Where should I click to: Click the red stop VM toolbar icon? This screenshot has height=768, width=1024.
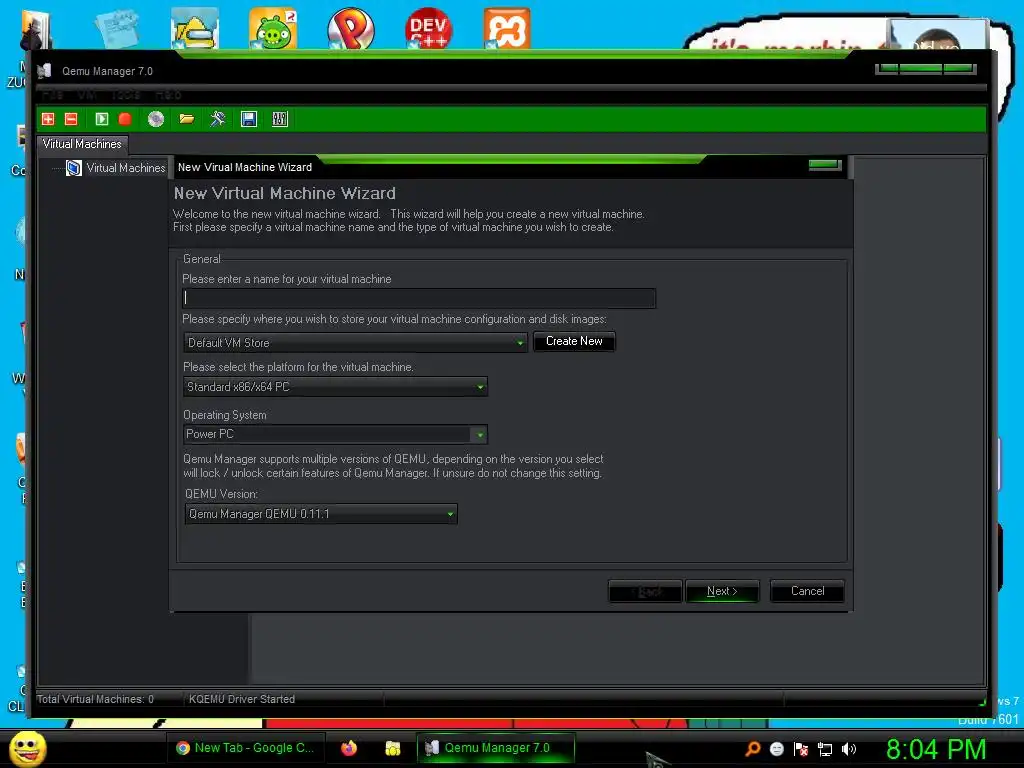click(125, 119)
